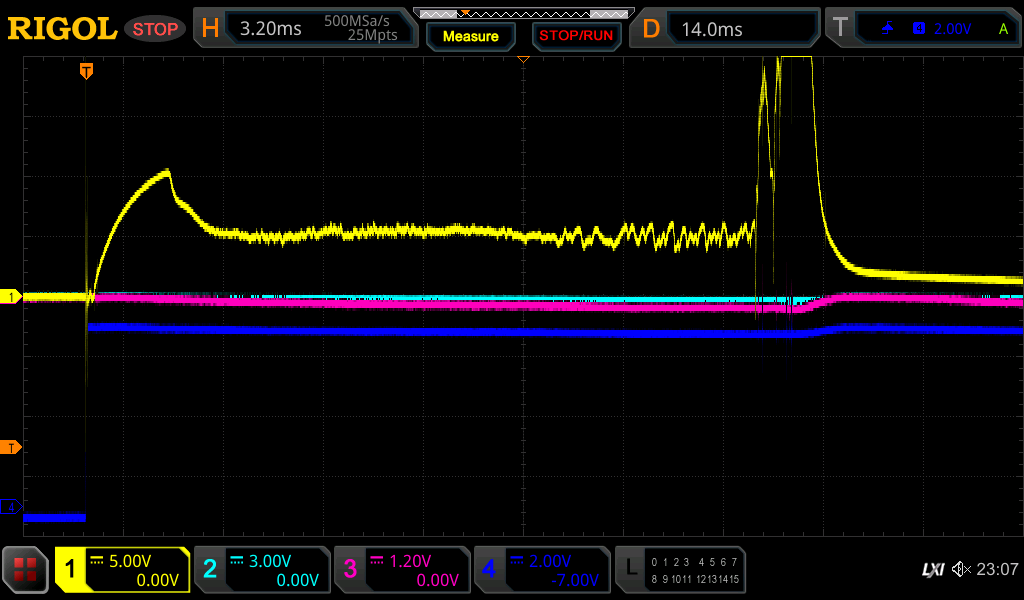The image size is (1024, 600).
Task: Select the blue channel 4 offset marker
Action: point(11,507)
